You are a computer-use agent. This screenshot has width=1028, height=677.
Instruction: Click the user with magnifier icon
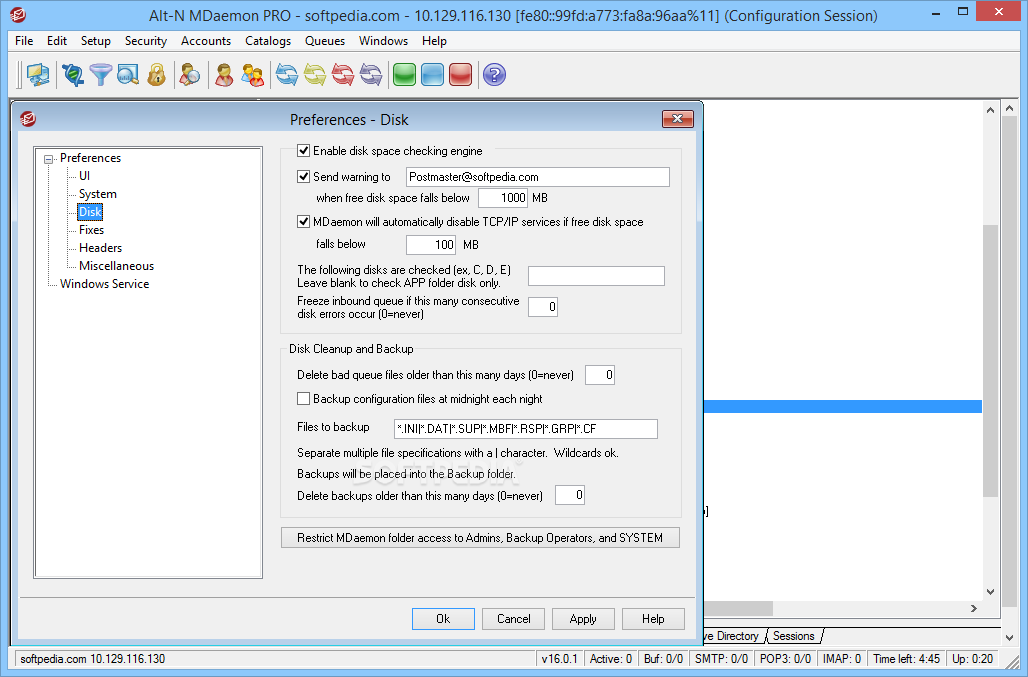click(x=189, y=75)
